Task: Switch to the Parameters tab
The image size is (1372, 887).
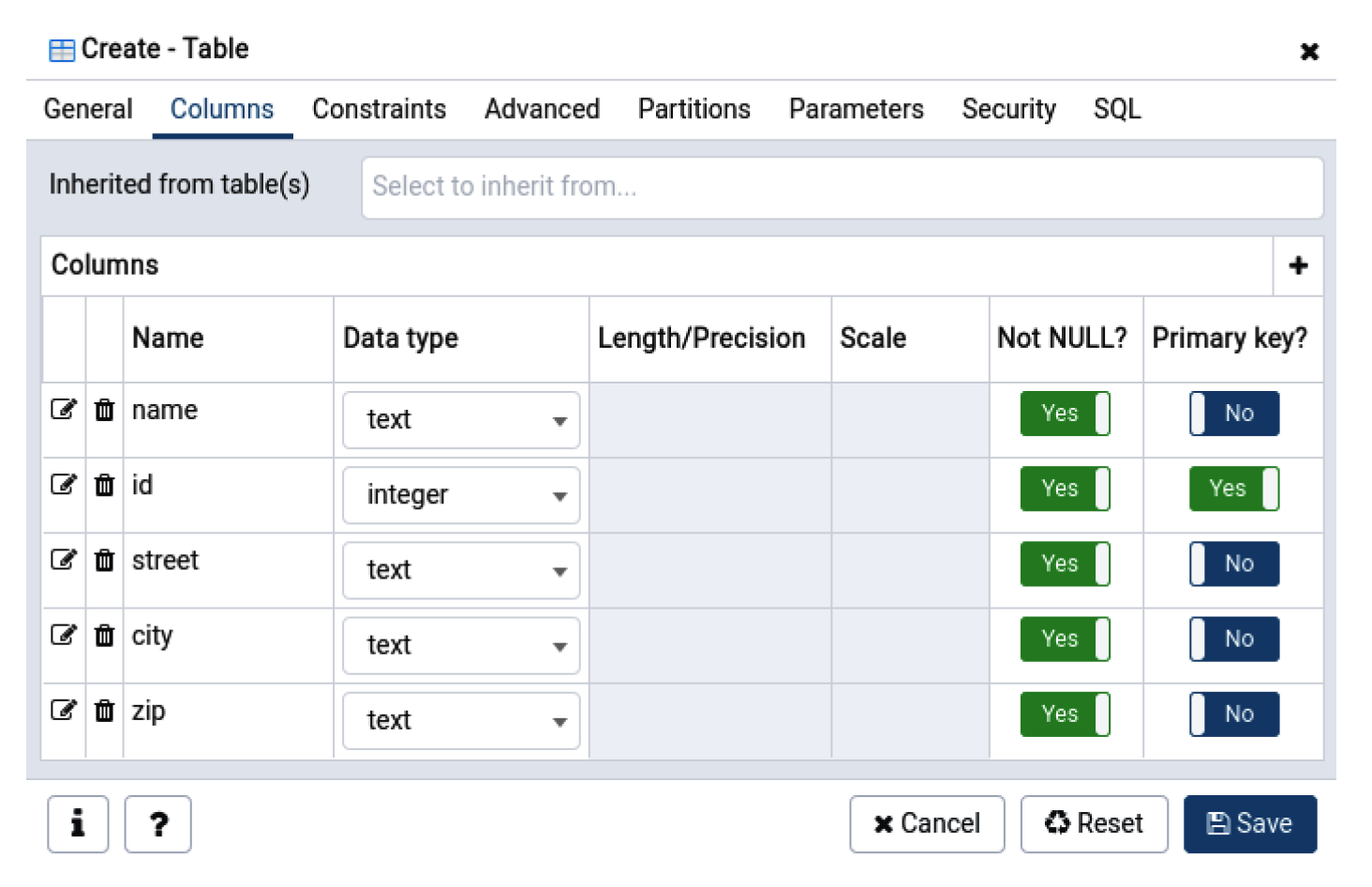Action: coord(857,110)
